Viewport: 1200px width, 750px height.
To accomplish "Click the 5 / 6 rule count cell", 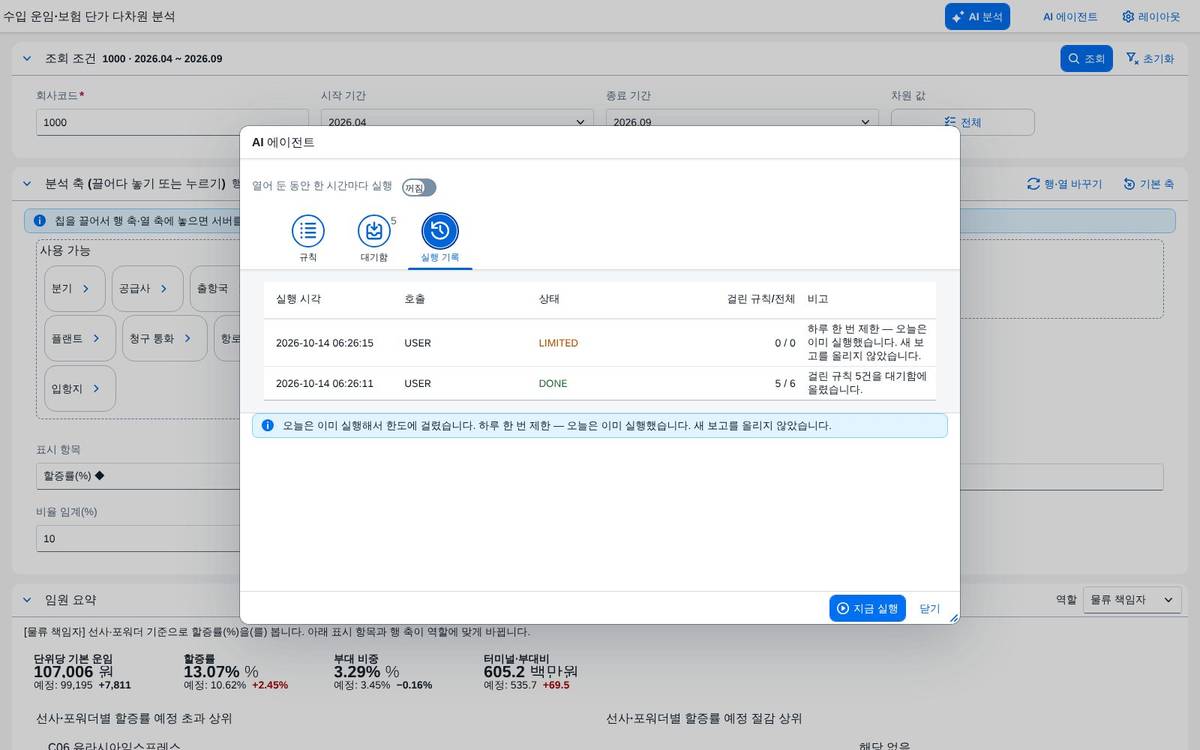I will (785, 383).
